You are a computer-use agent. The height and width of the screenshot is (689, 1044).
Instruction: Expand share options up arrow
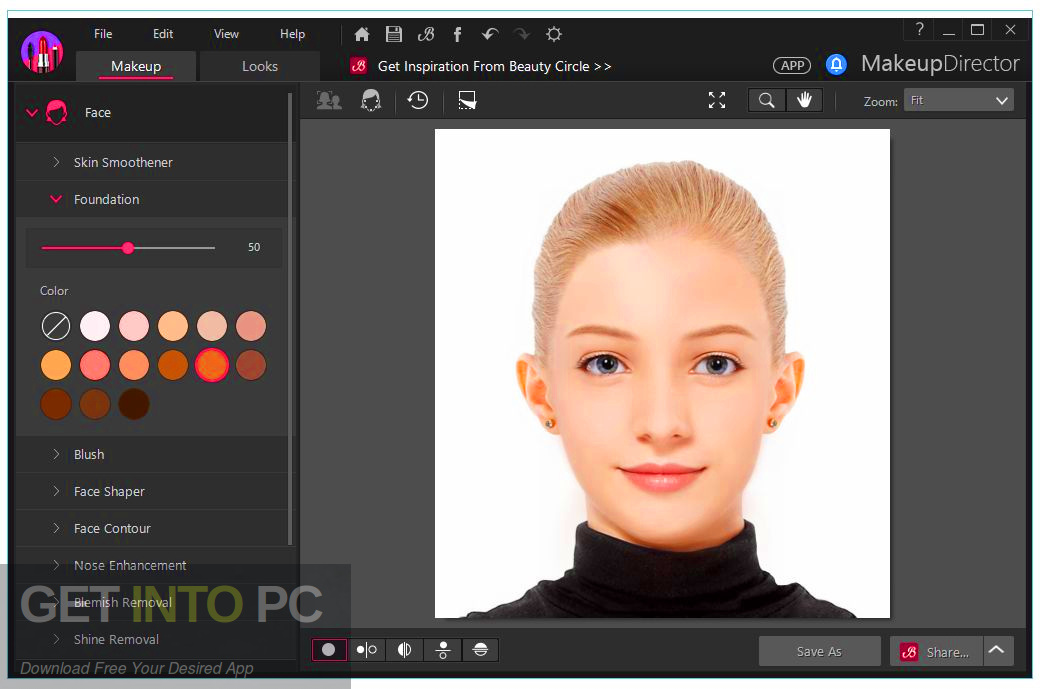pos(997,651)
